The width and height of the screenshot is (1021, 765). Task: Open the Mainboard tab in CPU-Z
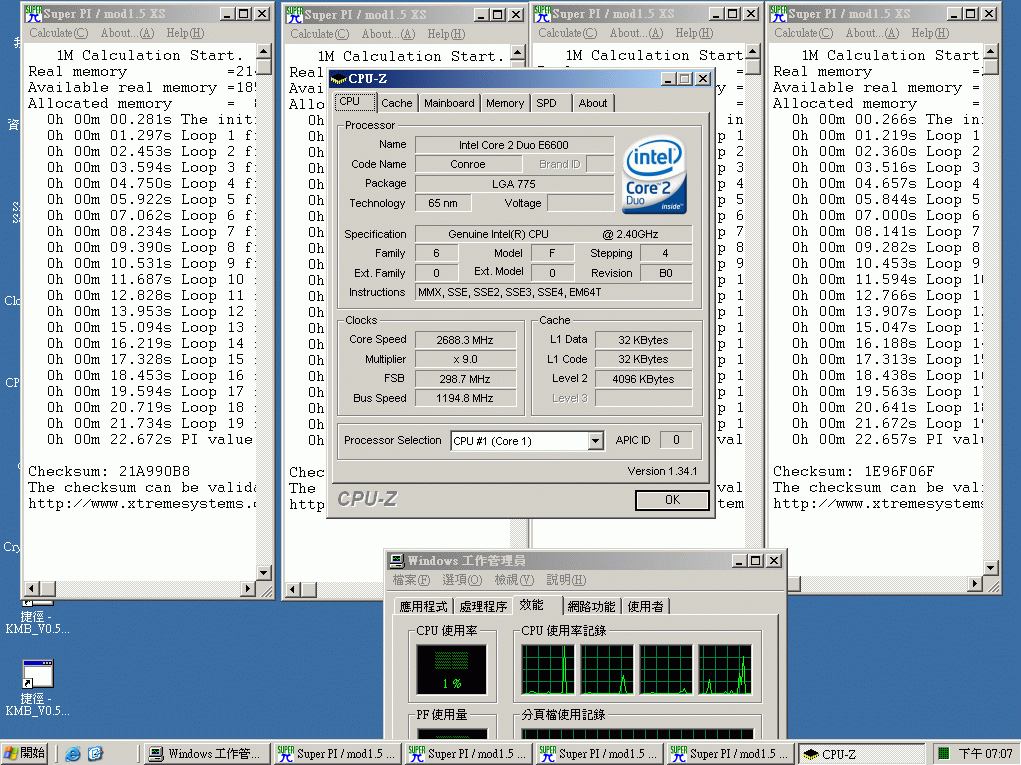(x=449, y=103)
